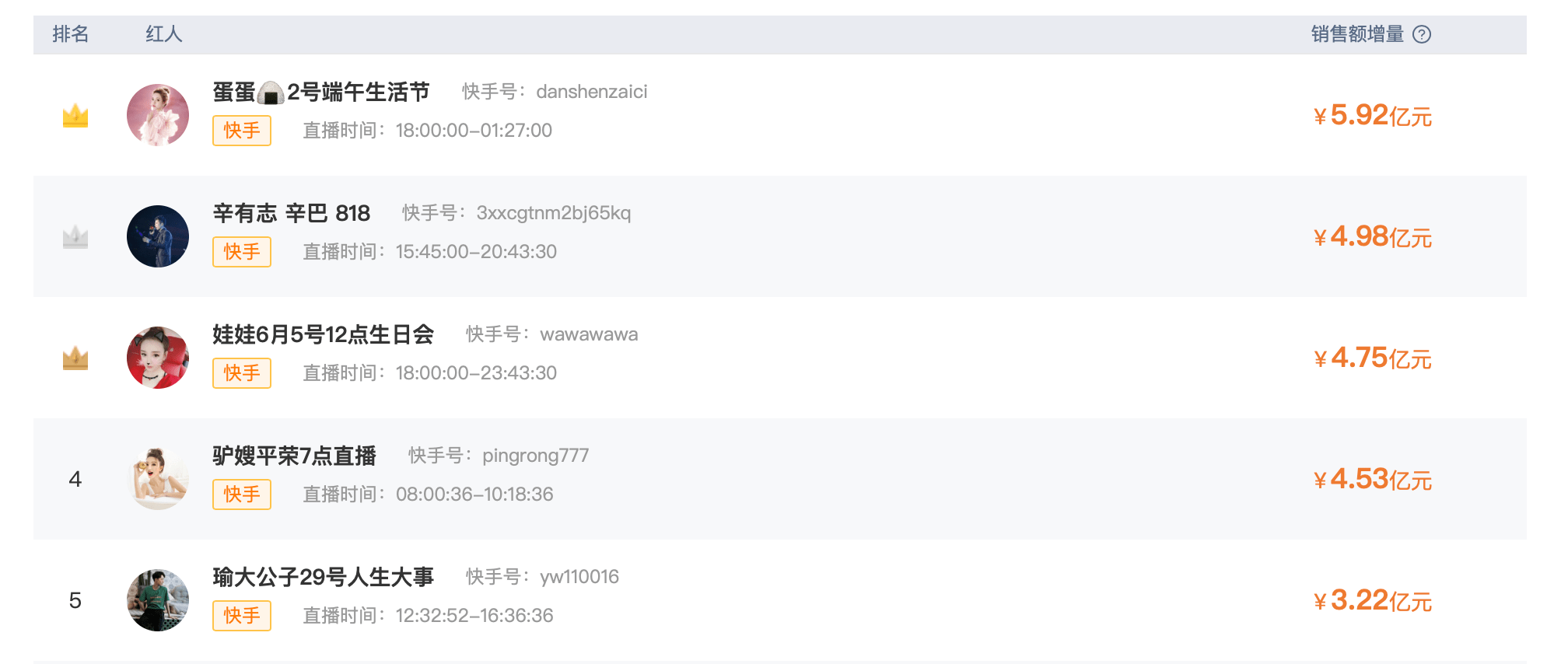The width and height of the screenshot is (1568, 664).
Task: Open 瑜大公子29号人生大事 profile
Action: tap(324, 577)
